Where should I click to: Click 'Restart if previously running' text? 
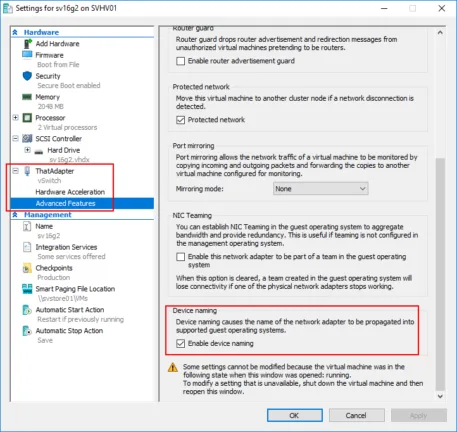coord(80,319)
